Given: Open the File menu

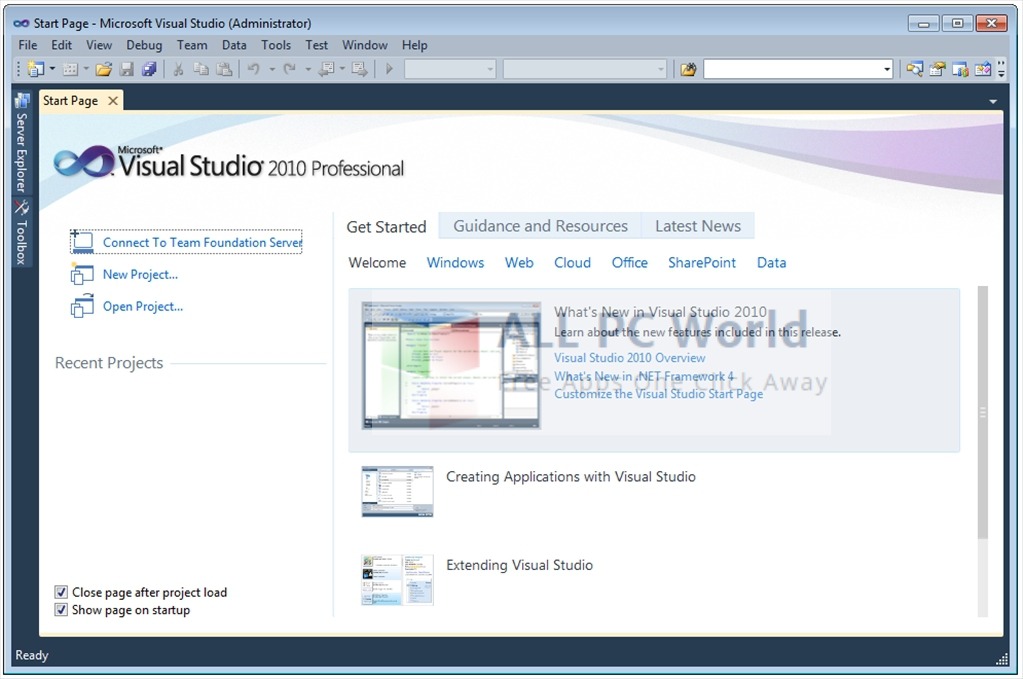Looking at the screenshot, I should click(x=28, y=45).
